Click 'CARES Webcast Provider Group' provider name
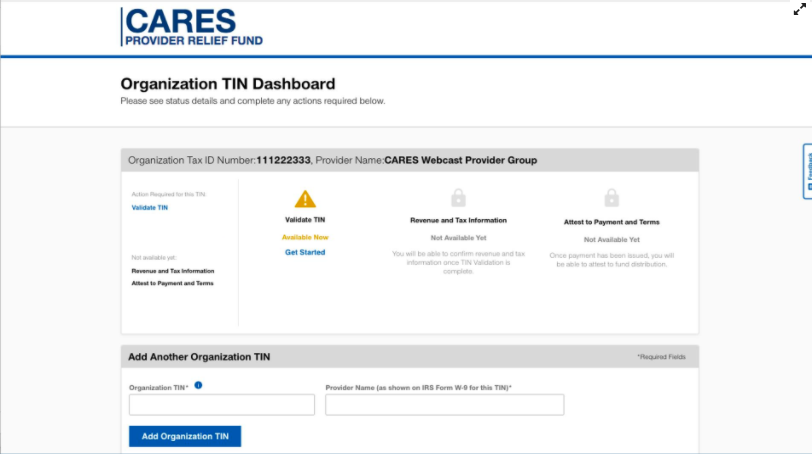Image resolution: width=812 pixels, height=454 pixels. (x=460, y=160)
